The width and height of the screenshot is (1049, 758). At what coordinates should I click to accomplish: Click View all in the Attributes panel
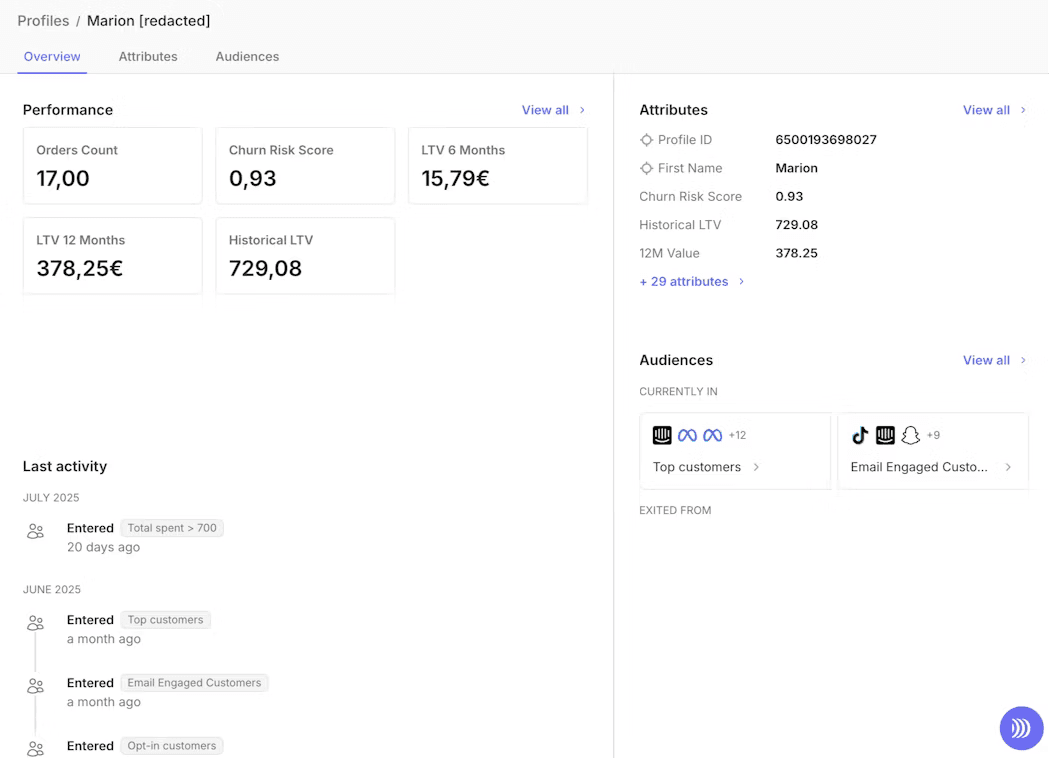[x=986, y=110]
